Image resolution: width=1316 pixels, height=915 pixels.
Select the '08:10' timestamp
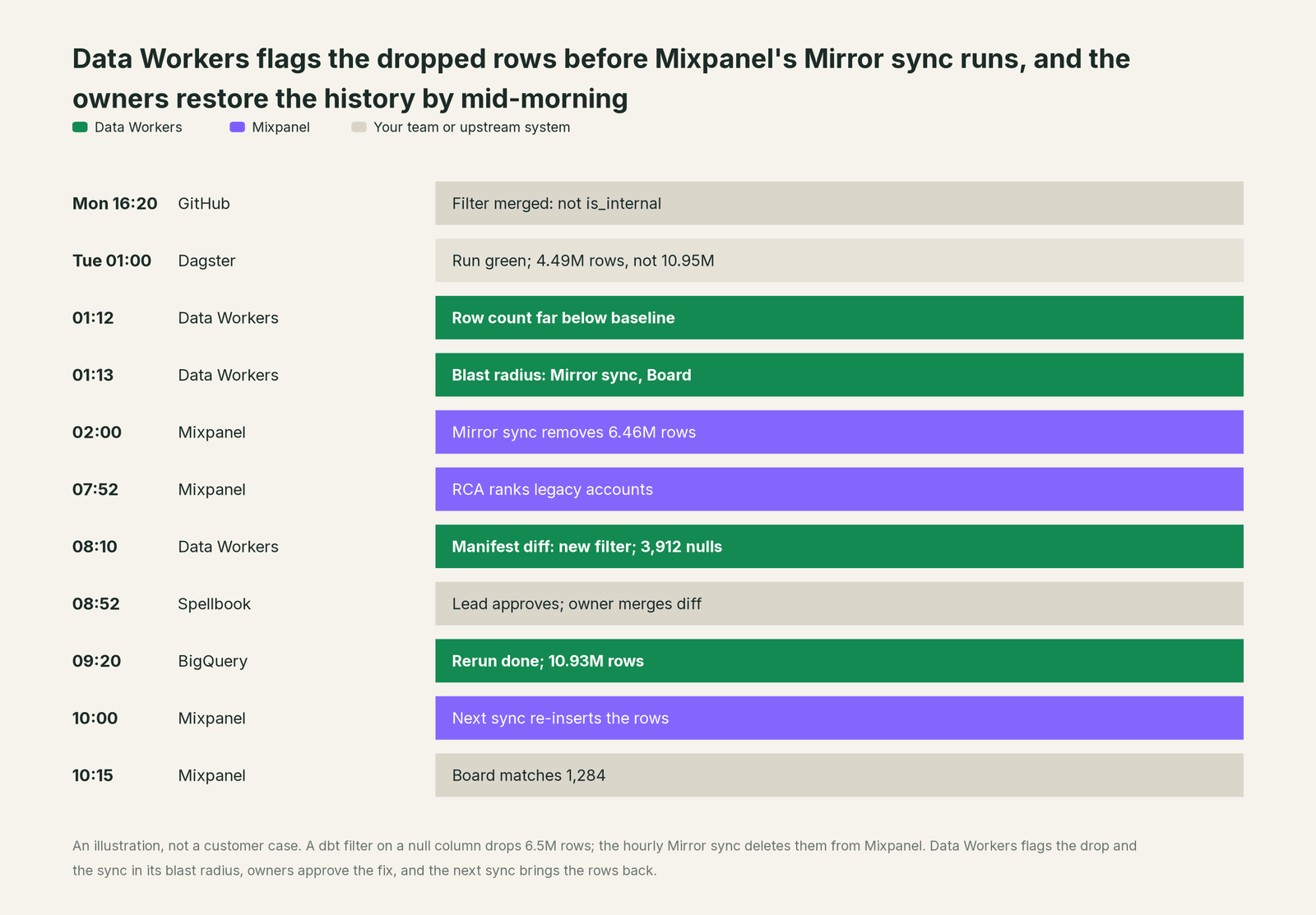pos(95,547)
